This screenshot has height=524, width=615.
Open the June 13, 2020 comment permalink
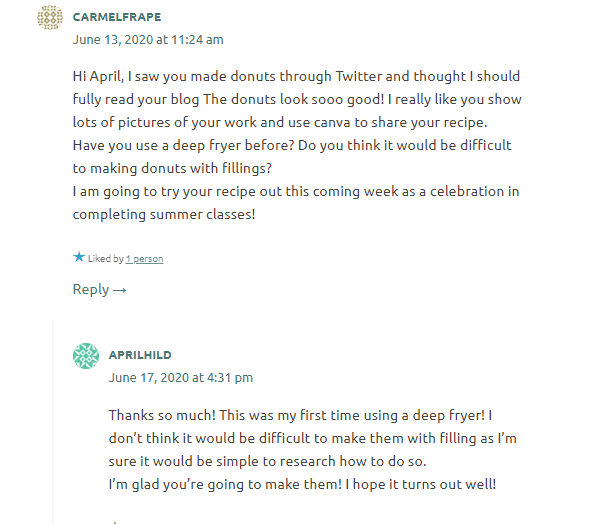148,40
